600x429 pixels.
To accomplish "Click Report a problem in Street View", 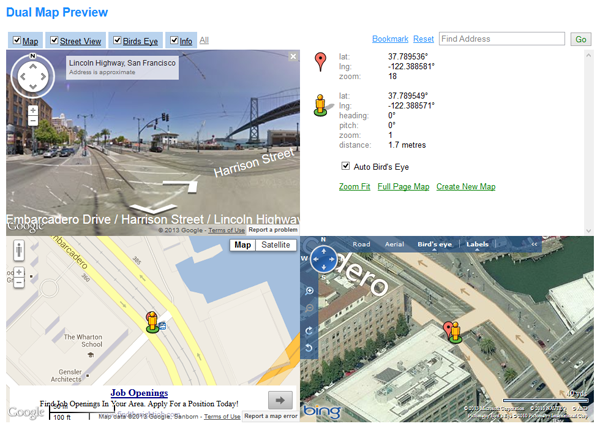I will 273,230.
